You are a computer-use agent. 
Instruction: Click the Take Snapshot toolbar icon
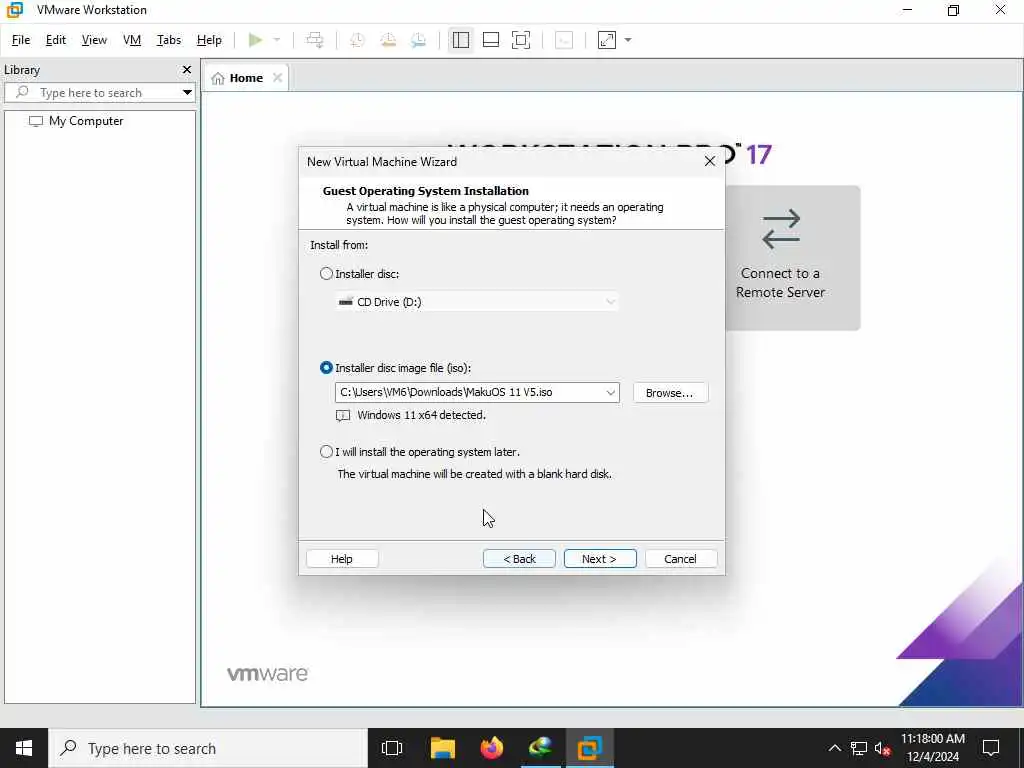coord(357,40)
